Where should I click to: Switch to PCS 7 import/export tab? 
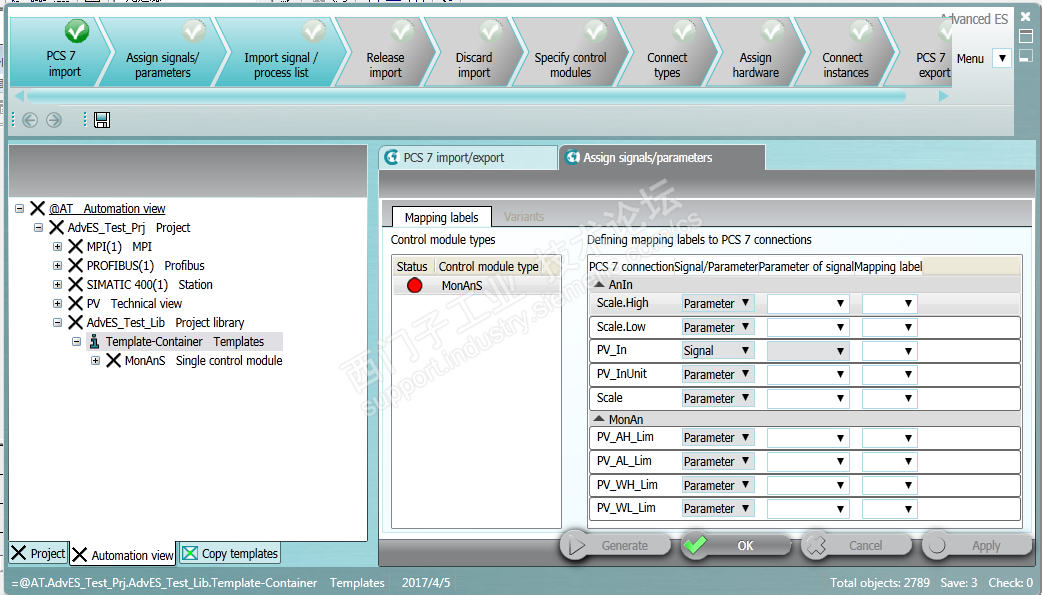click(x=469, y=158)
